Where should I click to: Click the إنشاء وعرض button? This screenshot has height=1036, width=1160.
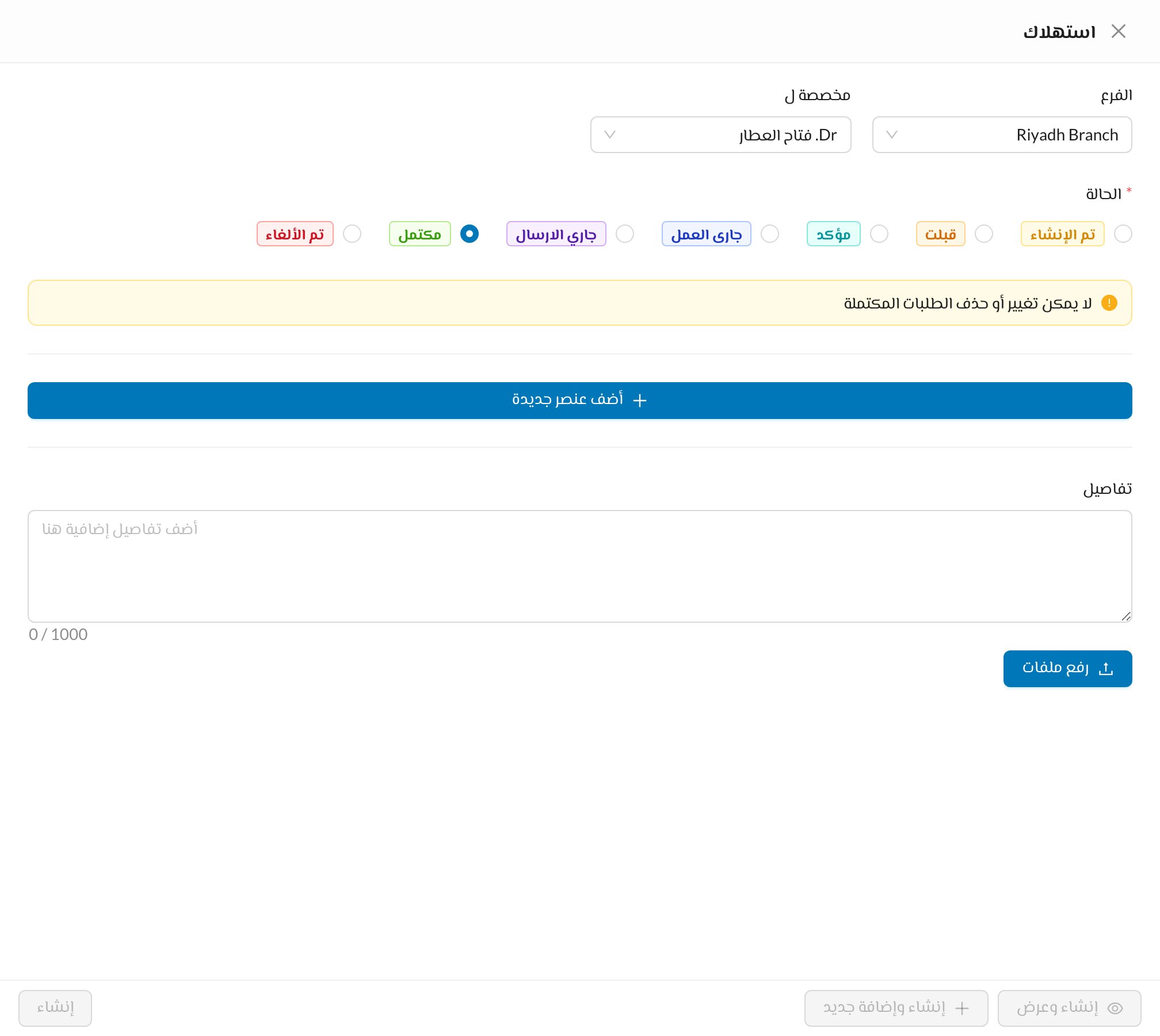(1069, 1008)
